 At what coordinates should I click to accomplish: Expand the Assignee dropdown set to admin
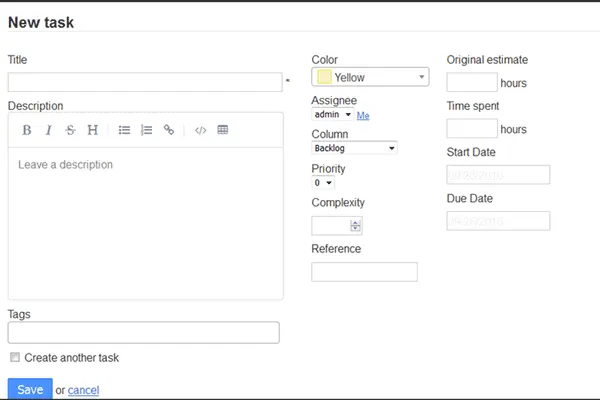332,115
